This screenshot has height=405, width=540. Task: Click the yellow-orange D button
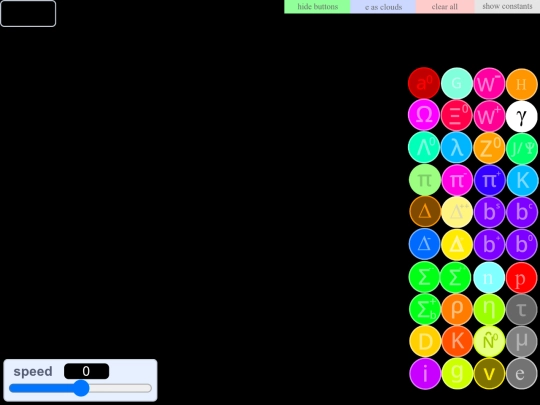(425, 341)
